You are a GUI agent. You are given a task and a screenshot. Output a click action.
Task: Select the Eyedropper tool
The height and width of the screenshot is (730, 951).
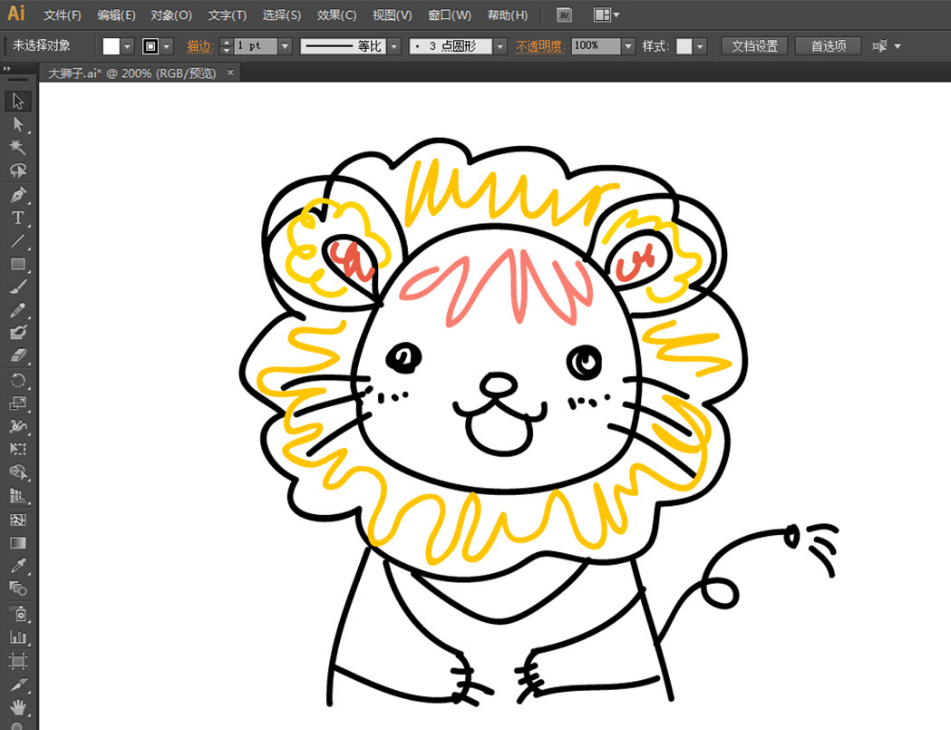pyautogui.click(x=18, y=566)
